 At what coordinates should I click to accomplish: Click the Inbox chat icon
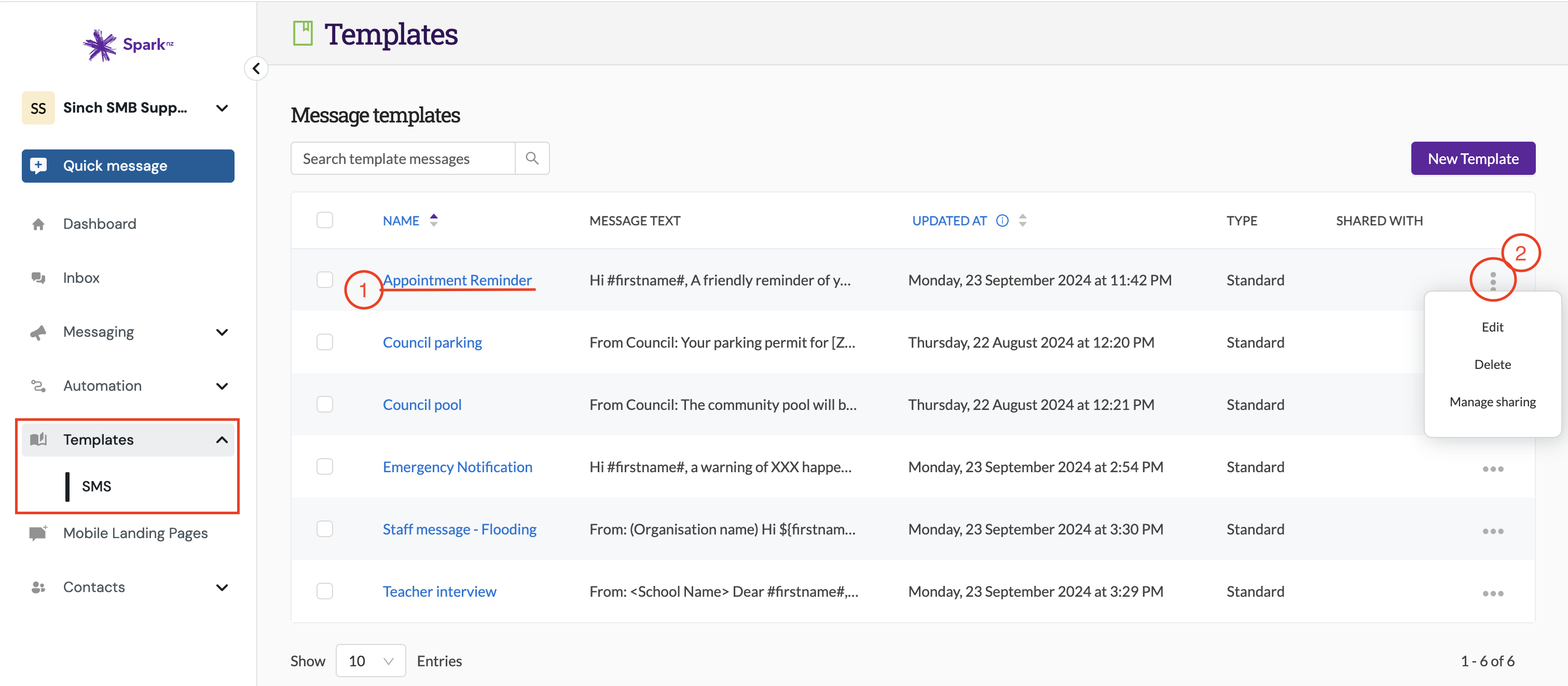coord(38,278)
